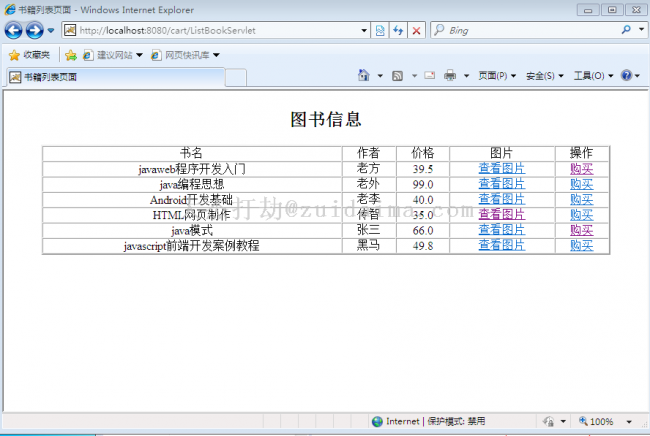Screen dimensions: 650x436
Task: Select the 书籍列表页面 browser tab
Action: [50, 77]
